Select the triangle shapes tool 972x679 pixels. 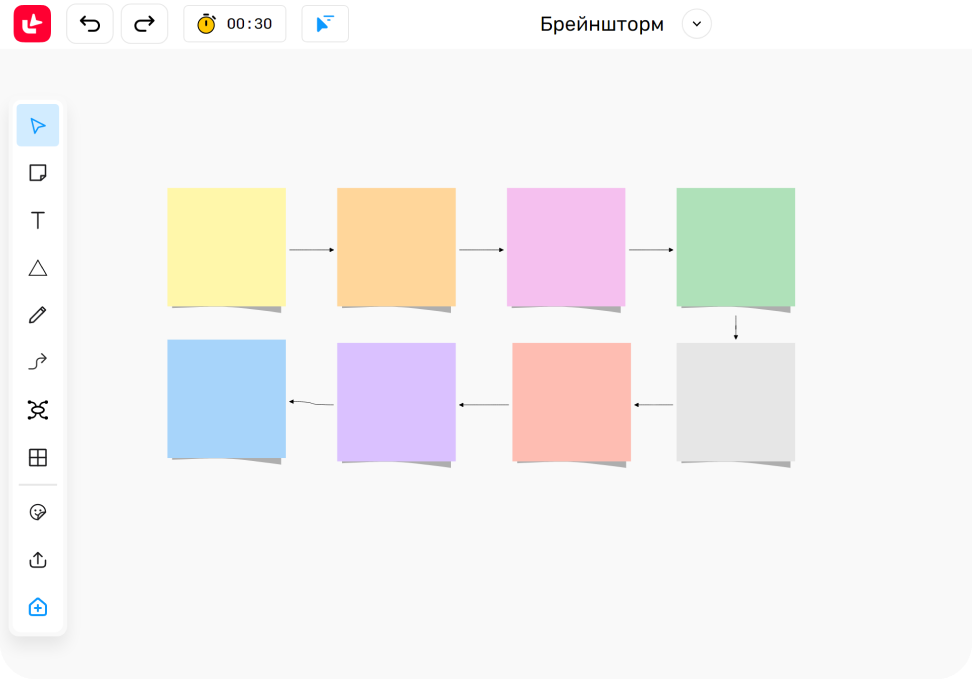[38, 268]
